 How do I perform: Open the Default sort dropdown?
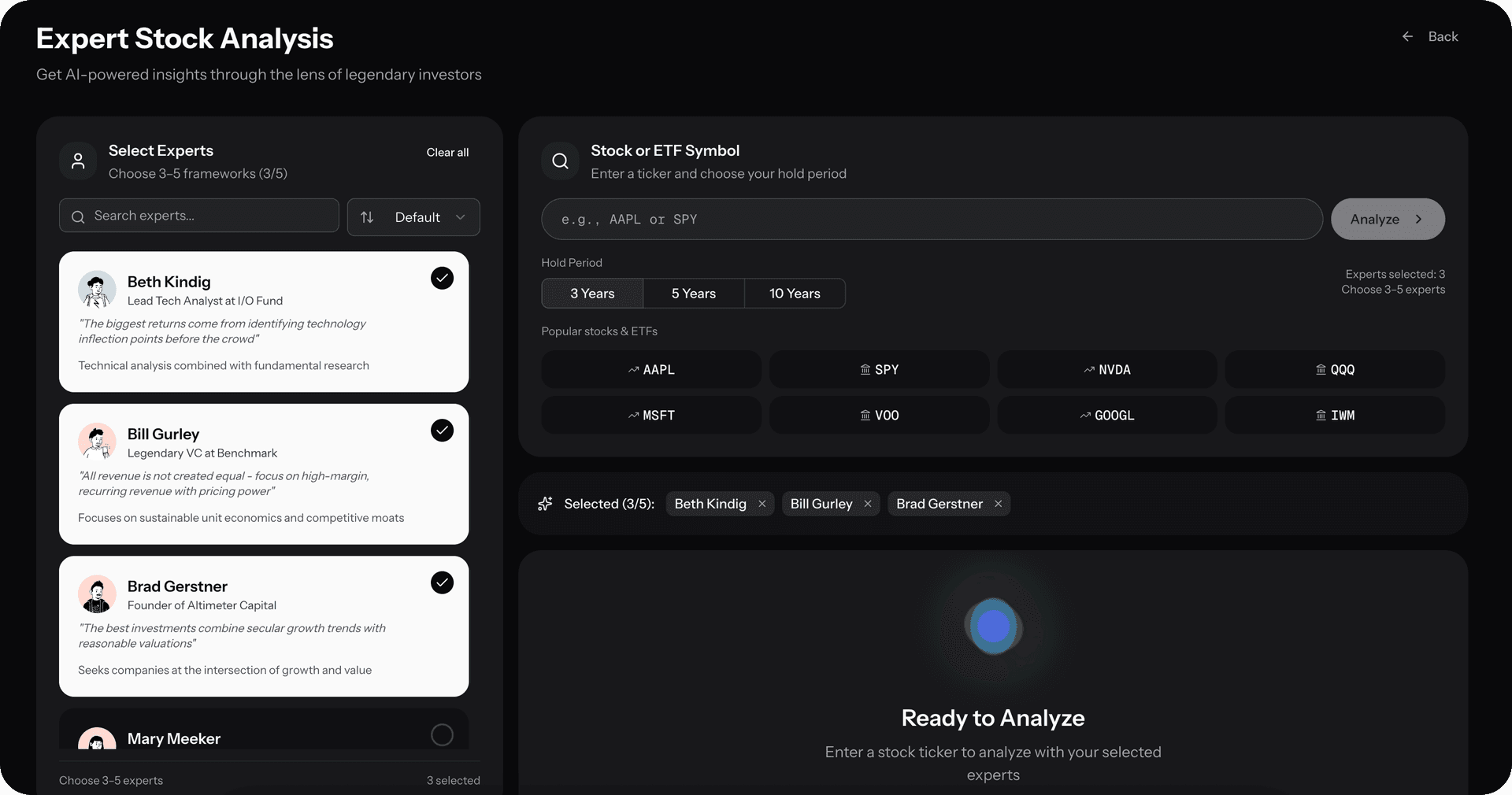click(429, 217)
